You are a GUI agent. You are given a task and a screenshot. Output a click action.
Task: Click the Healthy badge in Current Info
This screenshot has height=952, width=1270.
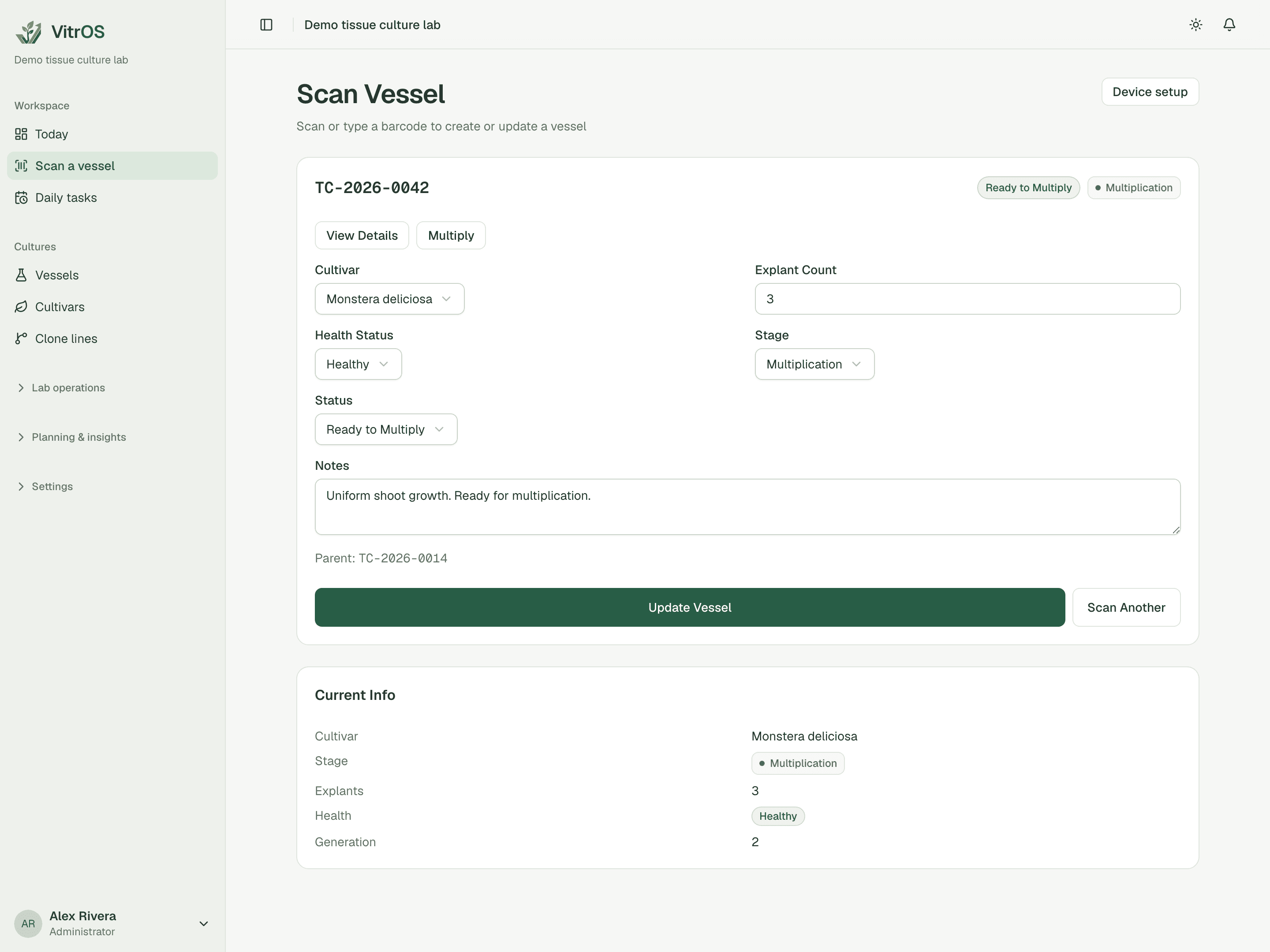click(x=778, y=816)
